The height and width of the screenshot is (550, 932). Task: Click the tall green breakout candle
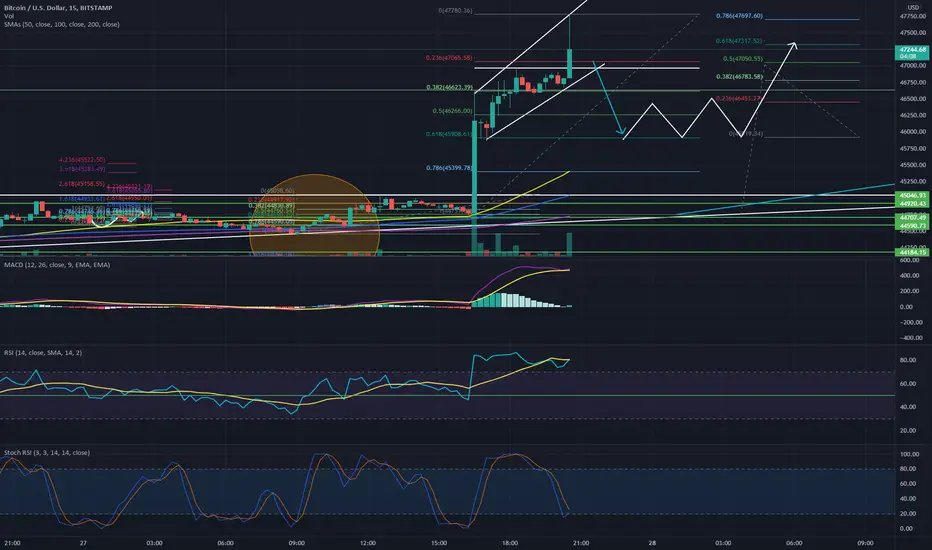tap(474, 166)
